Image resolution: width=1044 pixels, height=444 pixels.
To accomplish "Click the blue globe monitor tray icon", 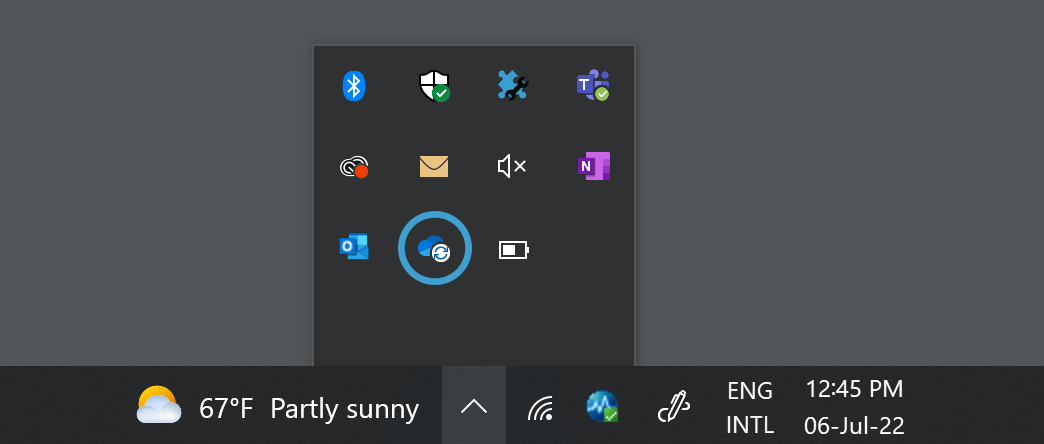I will pos(601,406).
